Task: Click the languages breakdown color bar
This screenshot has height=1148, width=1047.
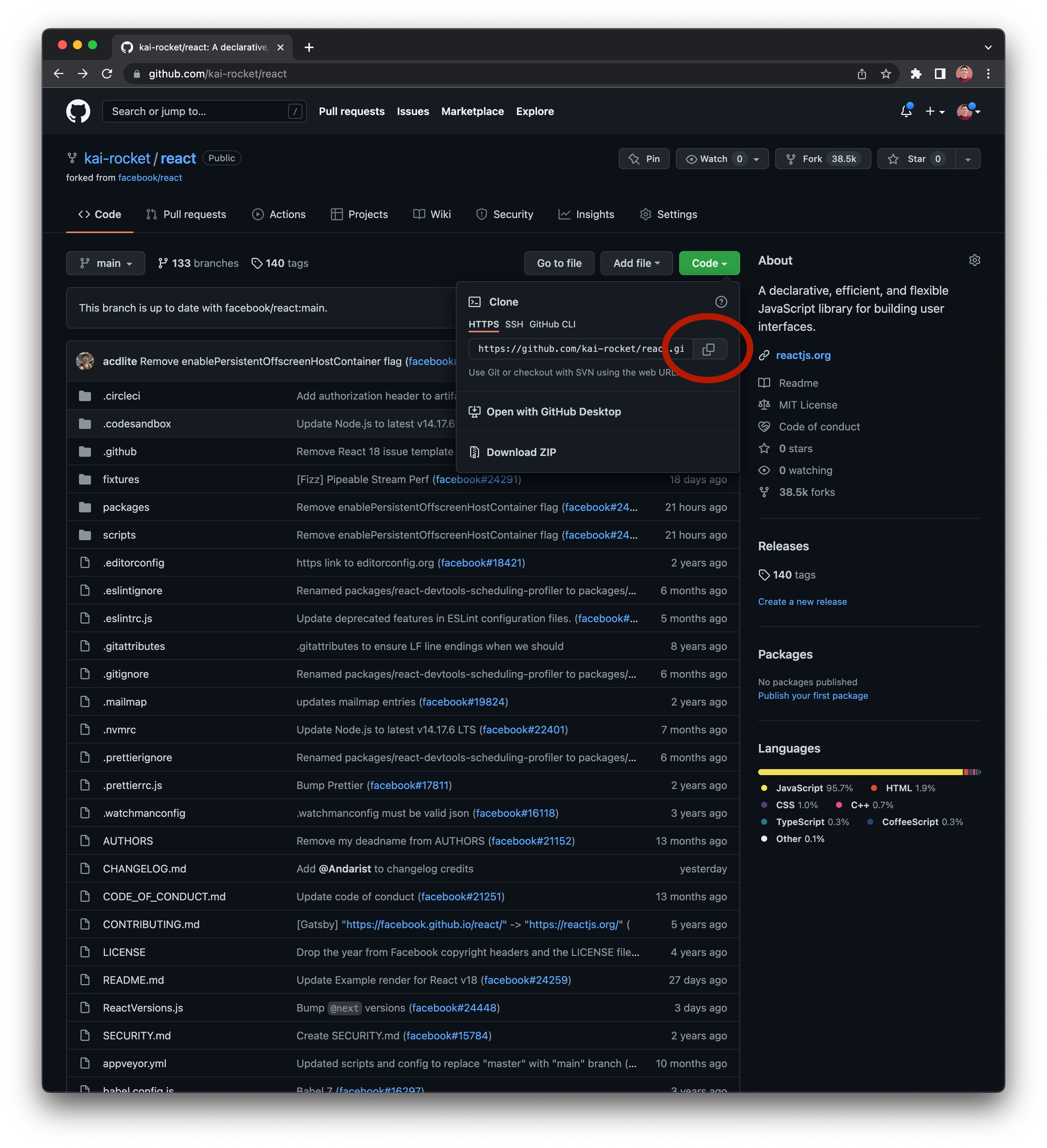Action: coord(869,772)
